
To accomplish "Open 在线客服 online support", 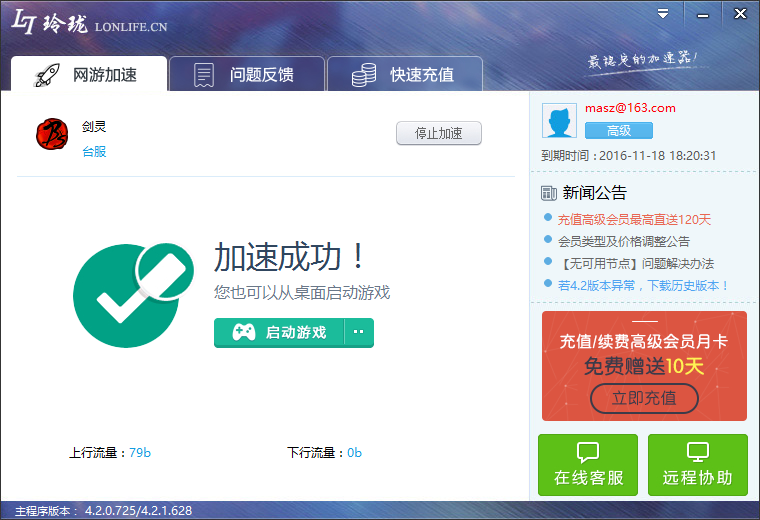I will 588,465.
